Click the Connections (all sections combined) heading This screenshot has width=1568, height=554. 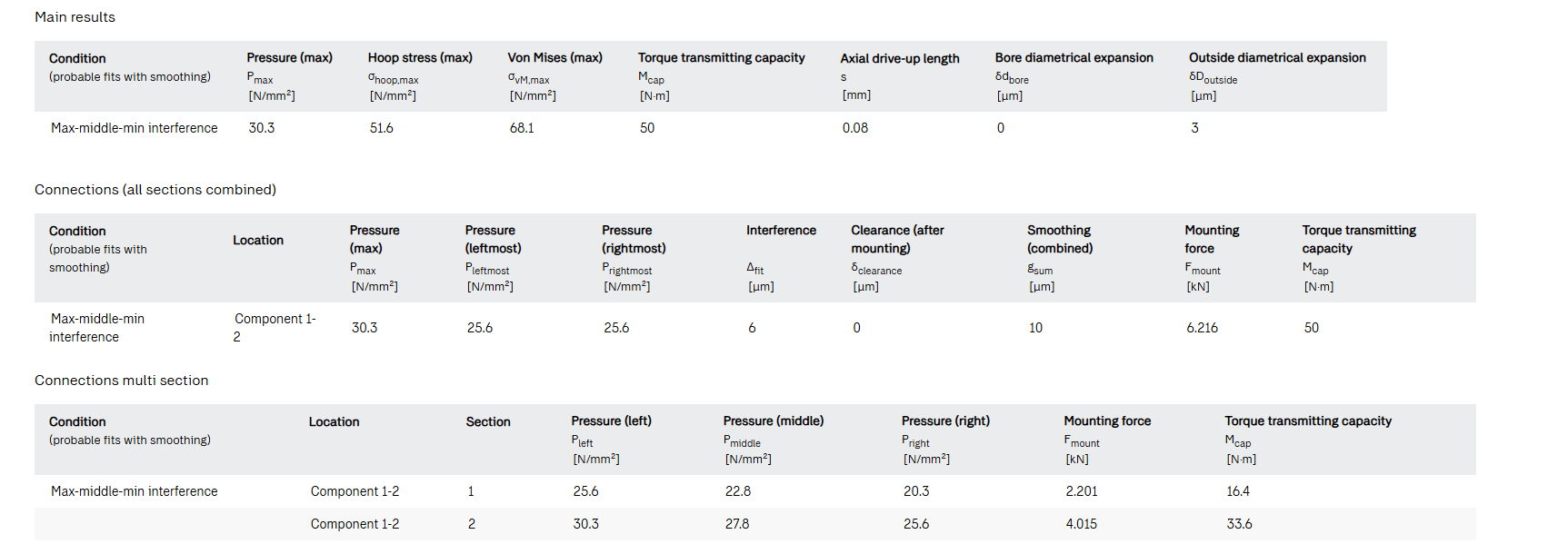[x=155, y=190]
